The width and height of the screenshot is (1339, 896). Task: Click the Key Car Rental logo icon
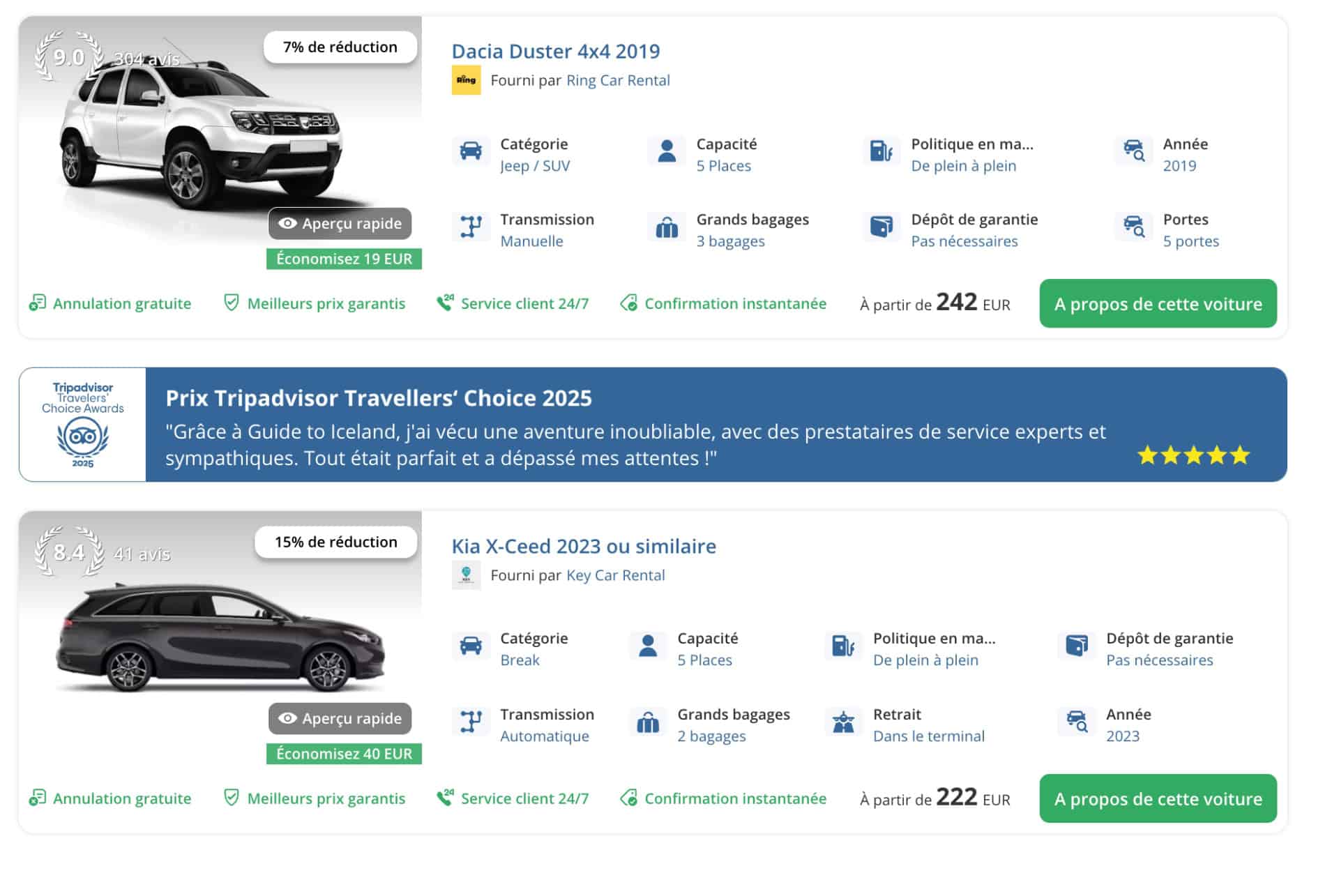[466, 575]
